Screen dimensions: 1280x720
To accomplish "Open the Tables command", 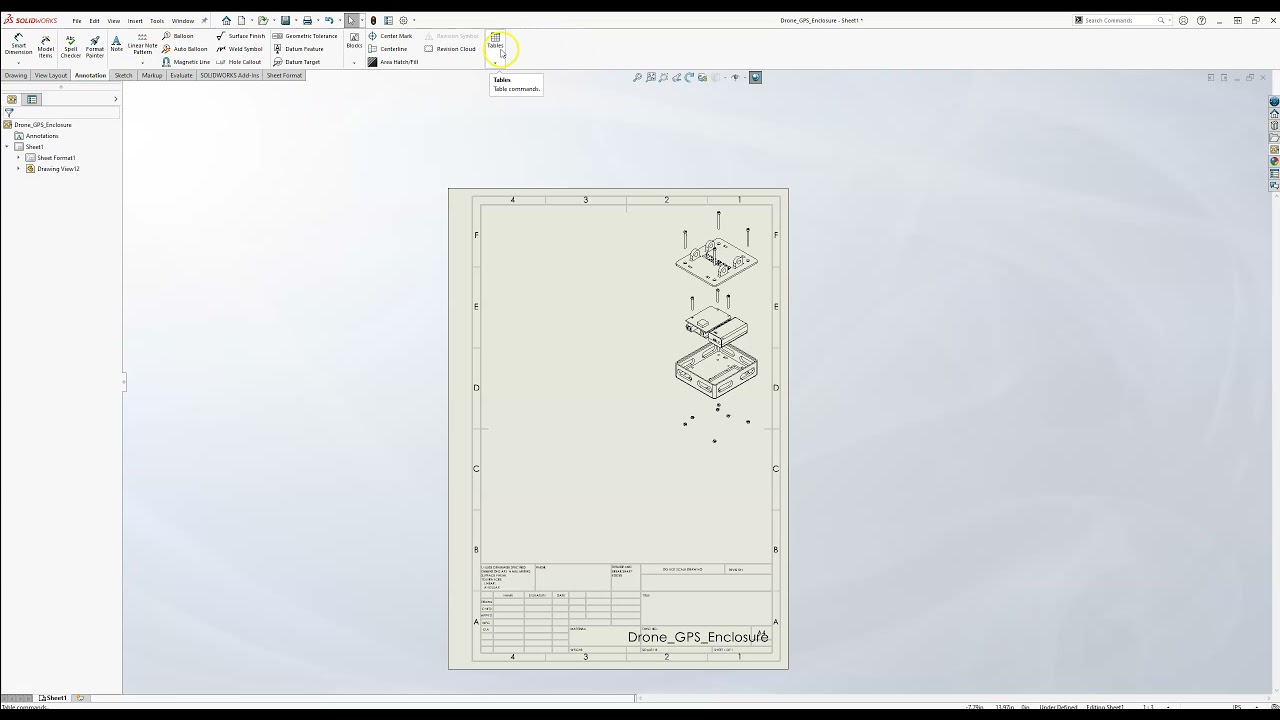I will pyautogui.click(x=495, y=40).
